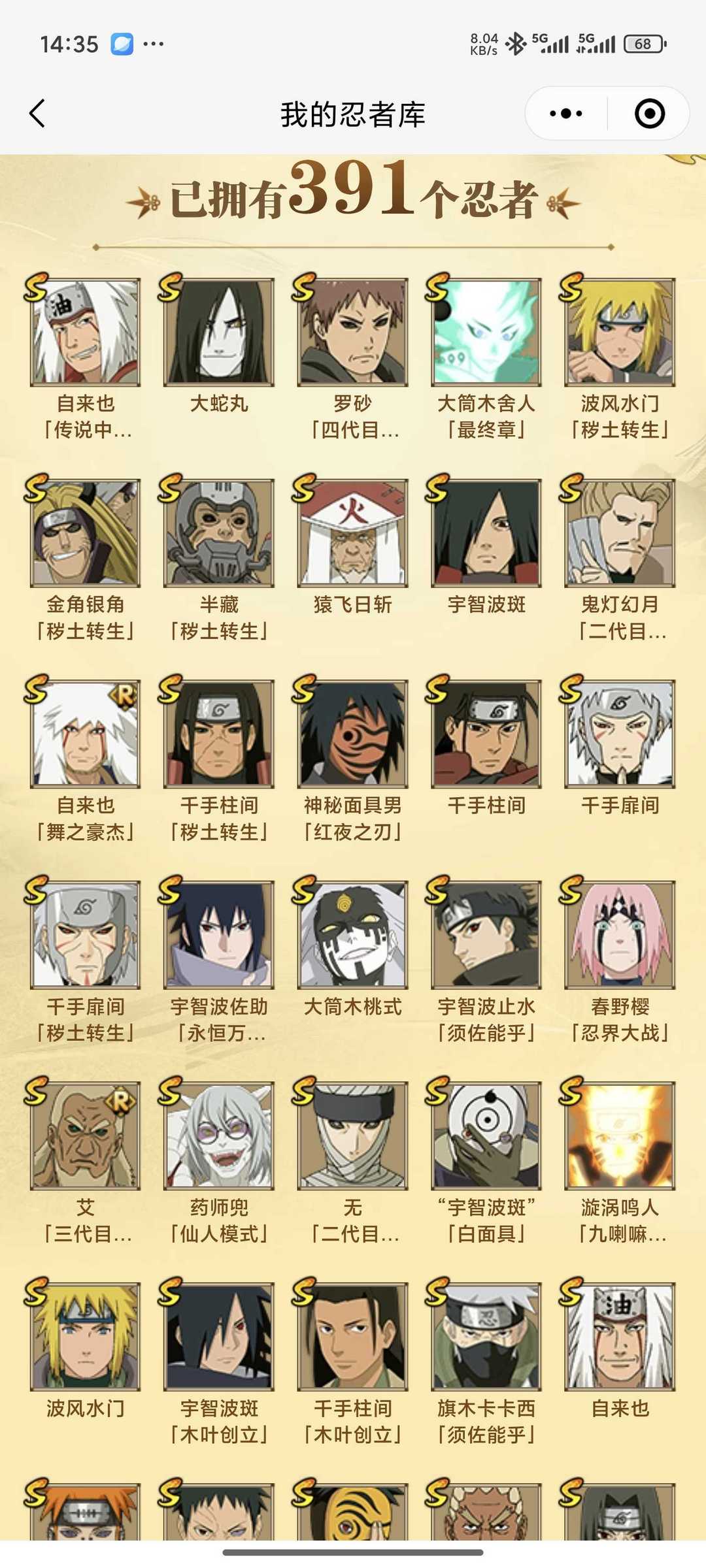This screenshot has width=706, height=1568.
Task: Tap the Bluetooth status bar icon
Action: coord(516,44)
